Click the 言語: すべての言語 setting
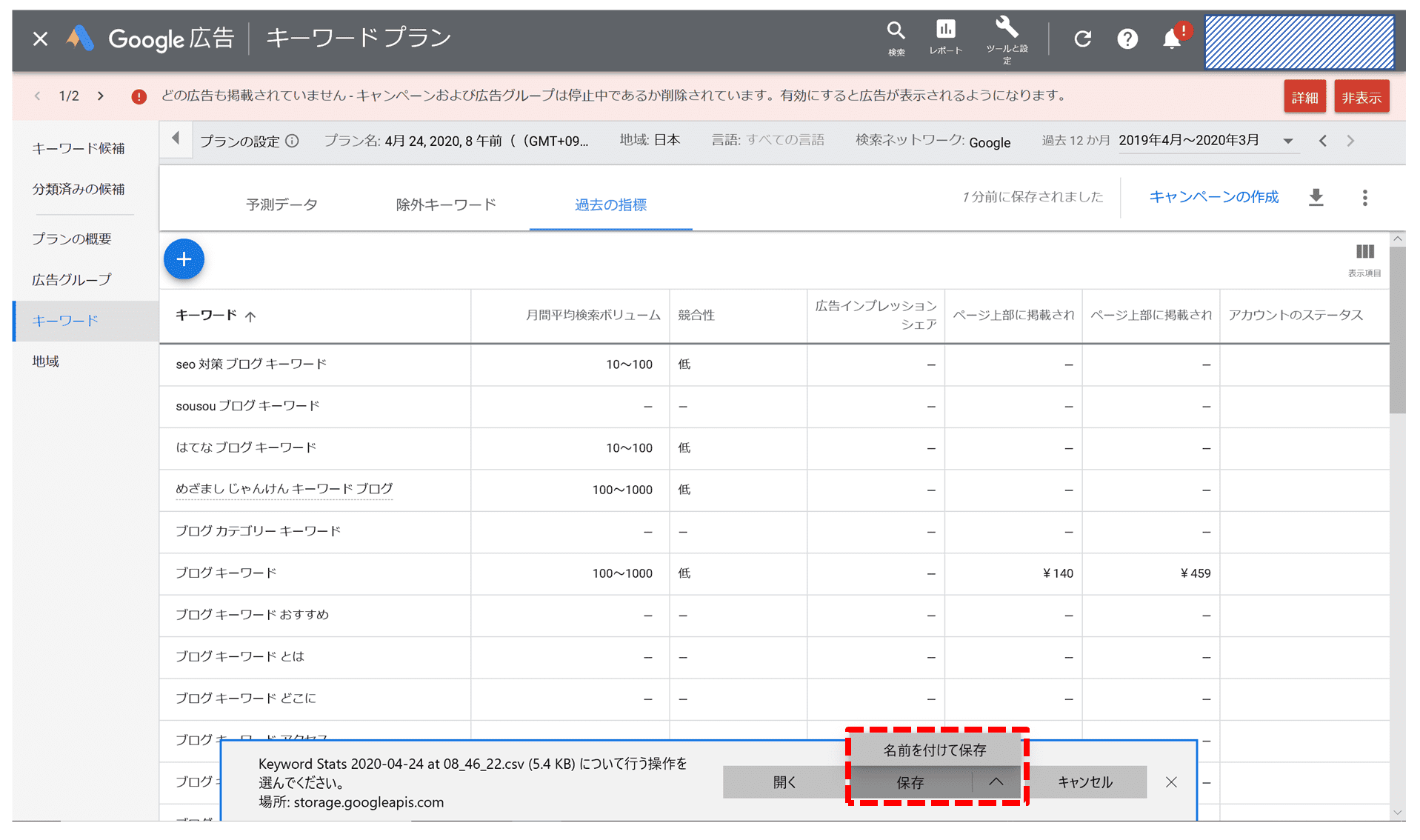Screen dimensions: 1420x840 [x=767, y=140]
